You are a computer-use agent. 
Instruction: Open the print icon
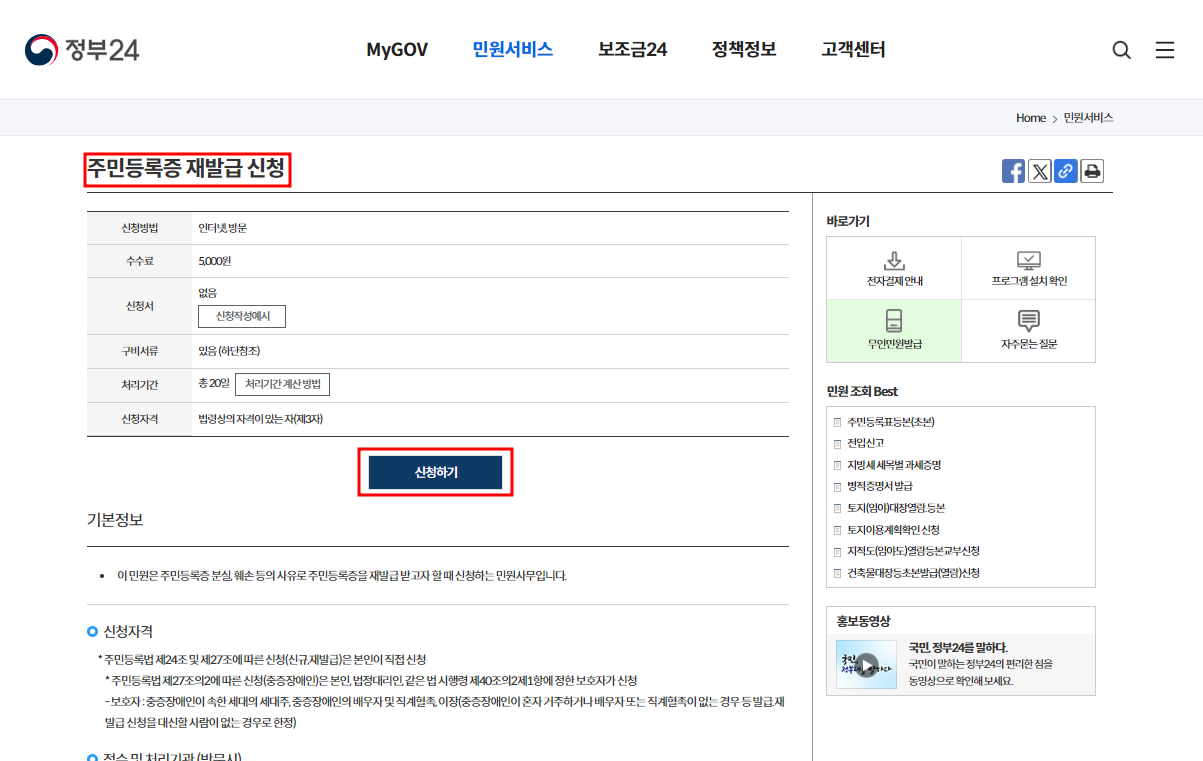(x=1091, y=170)
